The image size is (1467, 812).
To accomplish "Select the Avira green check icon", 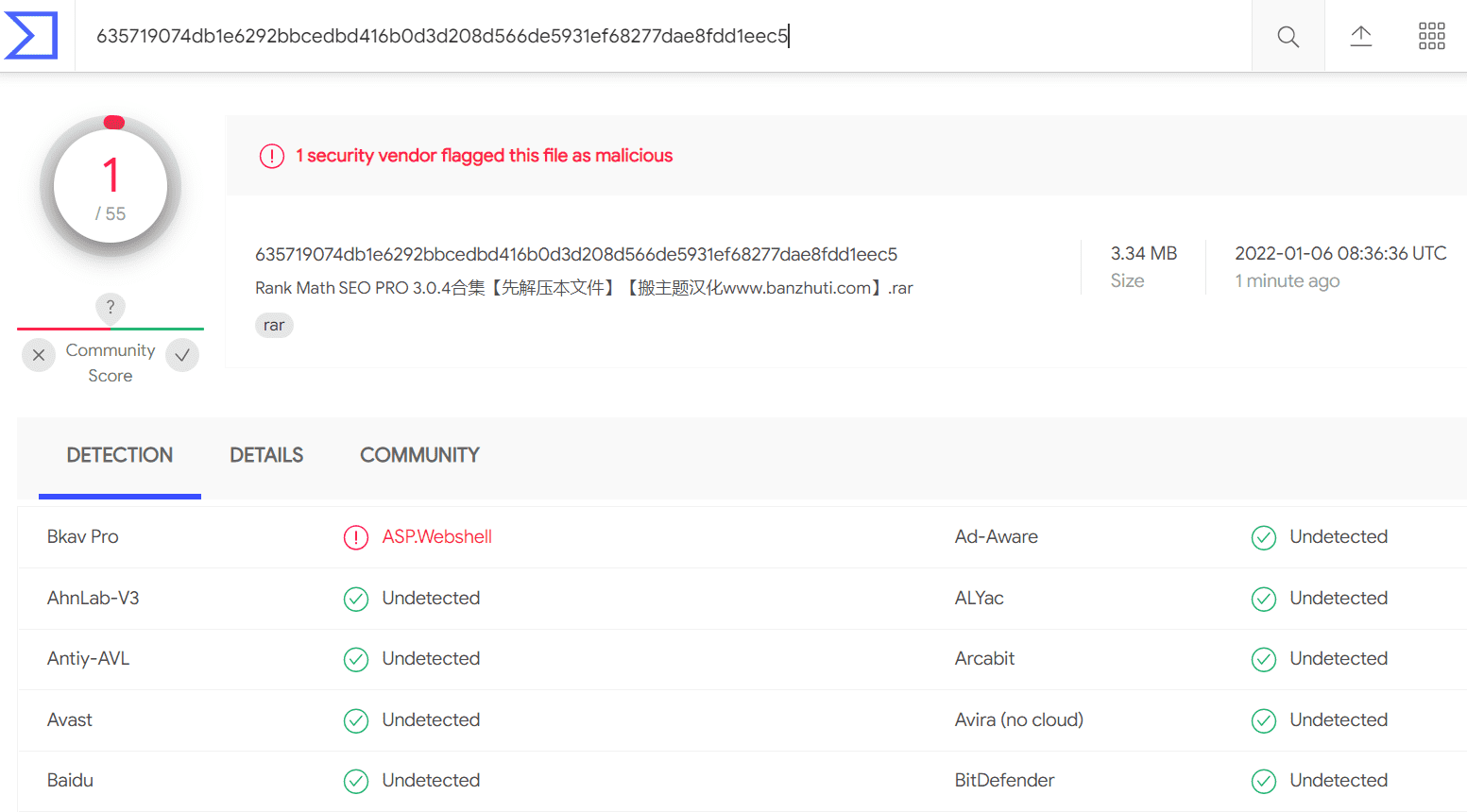I will click(1264, 720).
